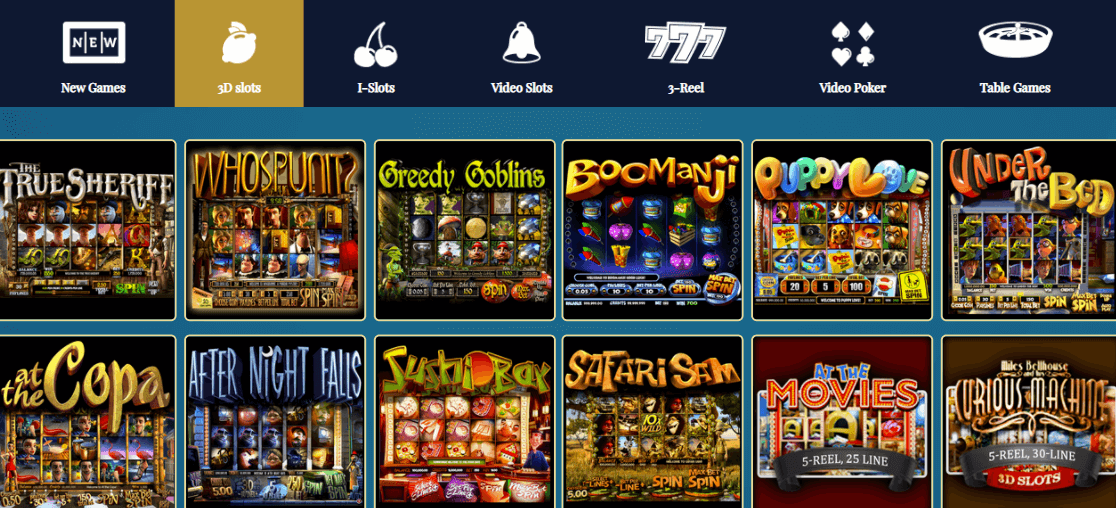This screenshot has height=508, width=1116.
Task: Open the Video Poker tab label
Action: (853, 88)
